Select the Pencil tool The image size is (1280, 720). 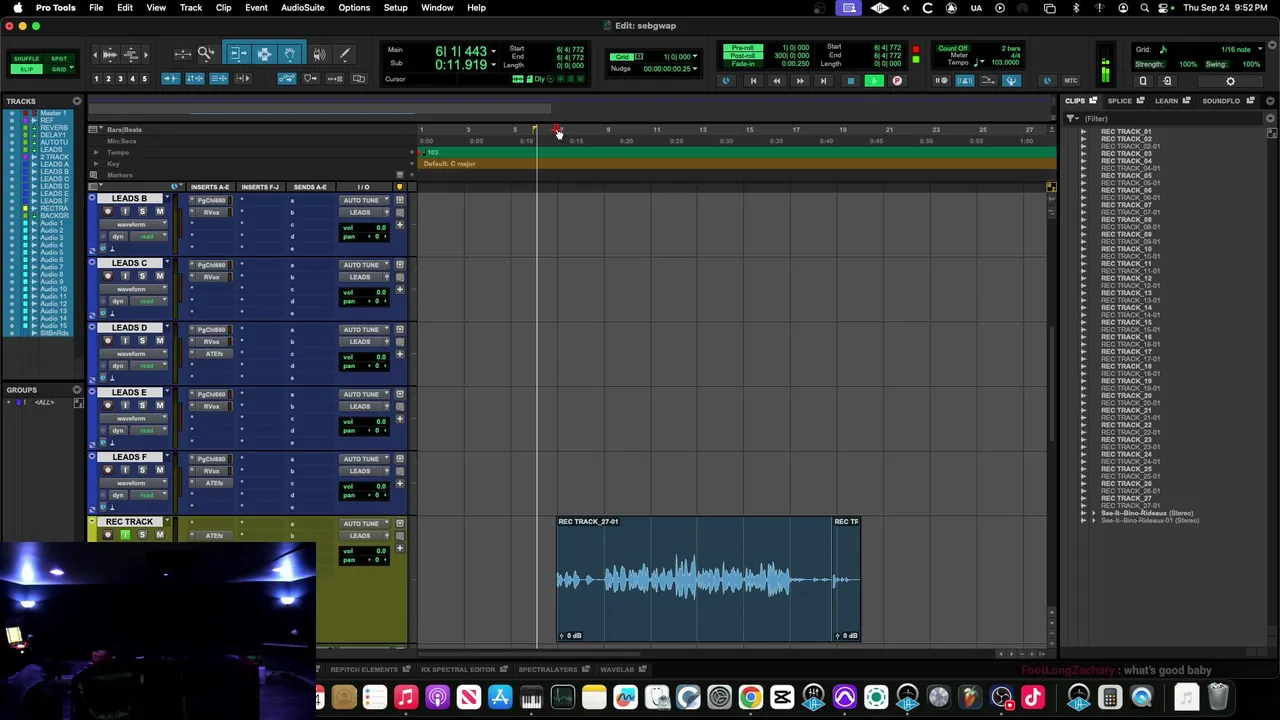344,54
